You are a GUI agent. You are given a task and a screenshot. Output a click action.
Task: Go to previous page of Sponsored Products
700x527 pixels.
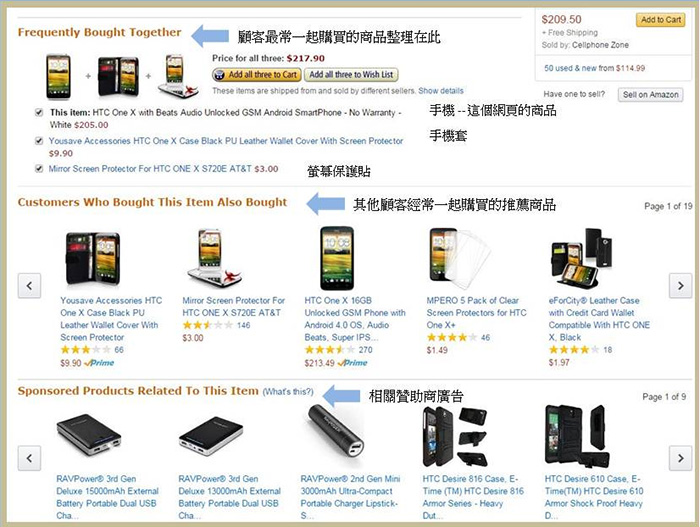pyautogui.click(x=29, y=458)
